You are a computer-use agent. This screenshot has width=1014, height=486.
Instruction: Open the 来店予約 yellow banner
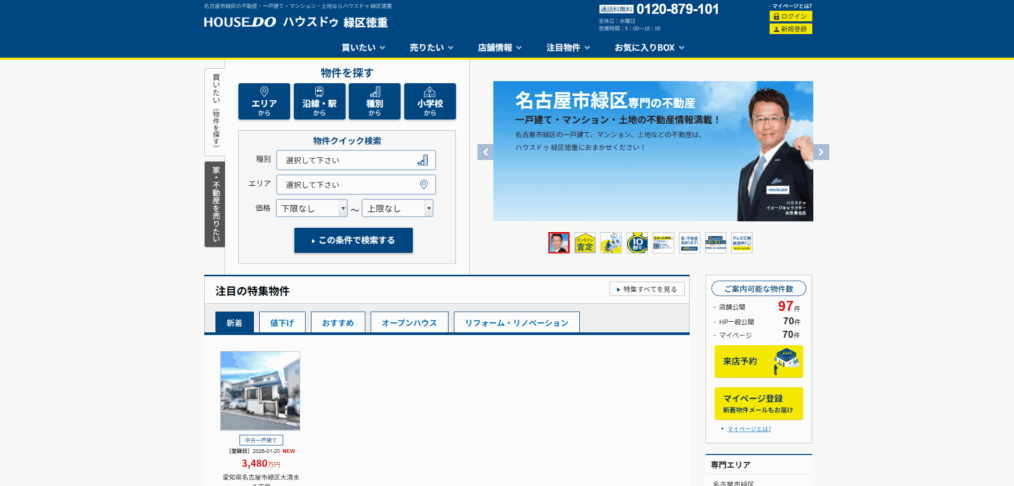758,361
